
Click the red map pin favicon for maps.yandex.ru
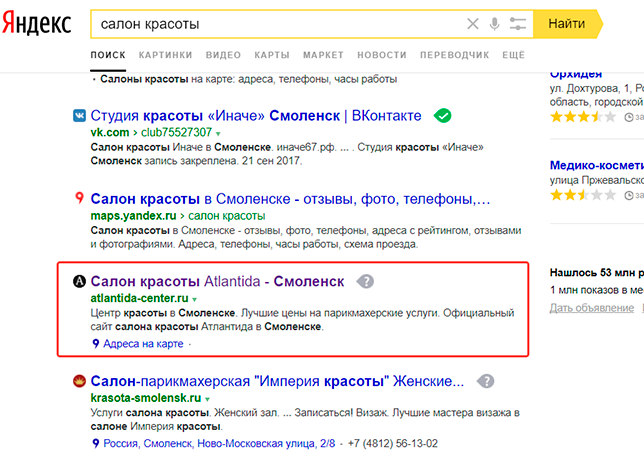[79, 198]
